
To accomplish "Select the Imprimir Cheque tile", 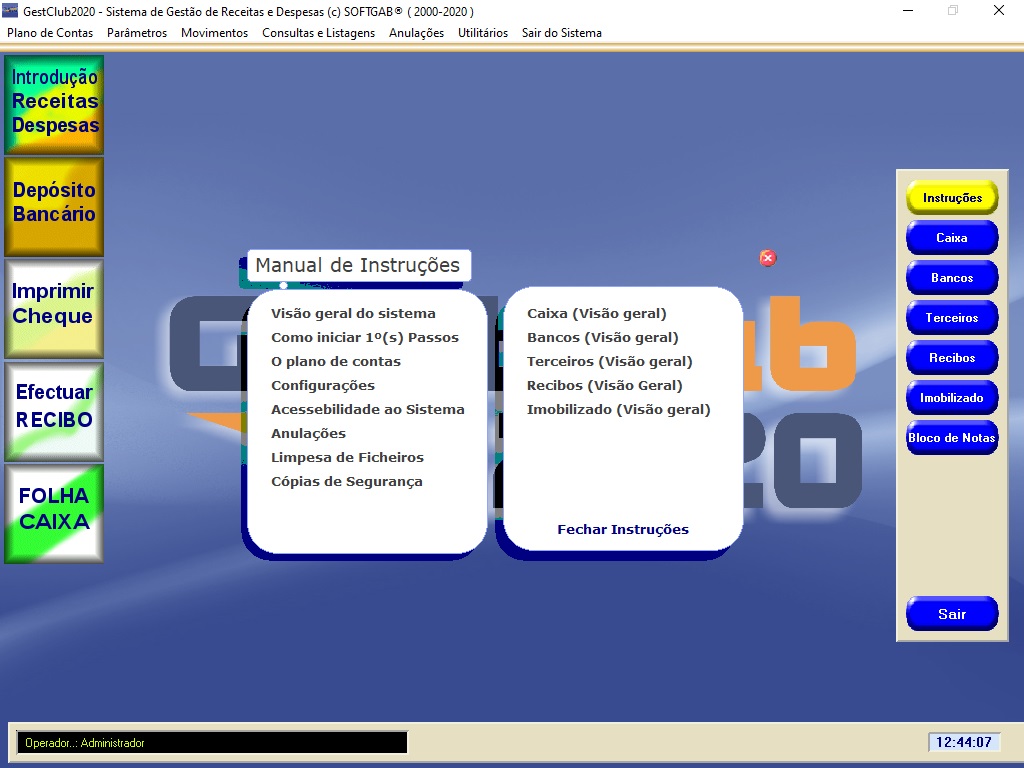I will pos(54,307).
